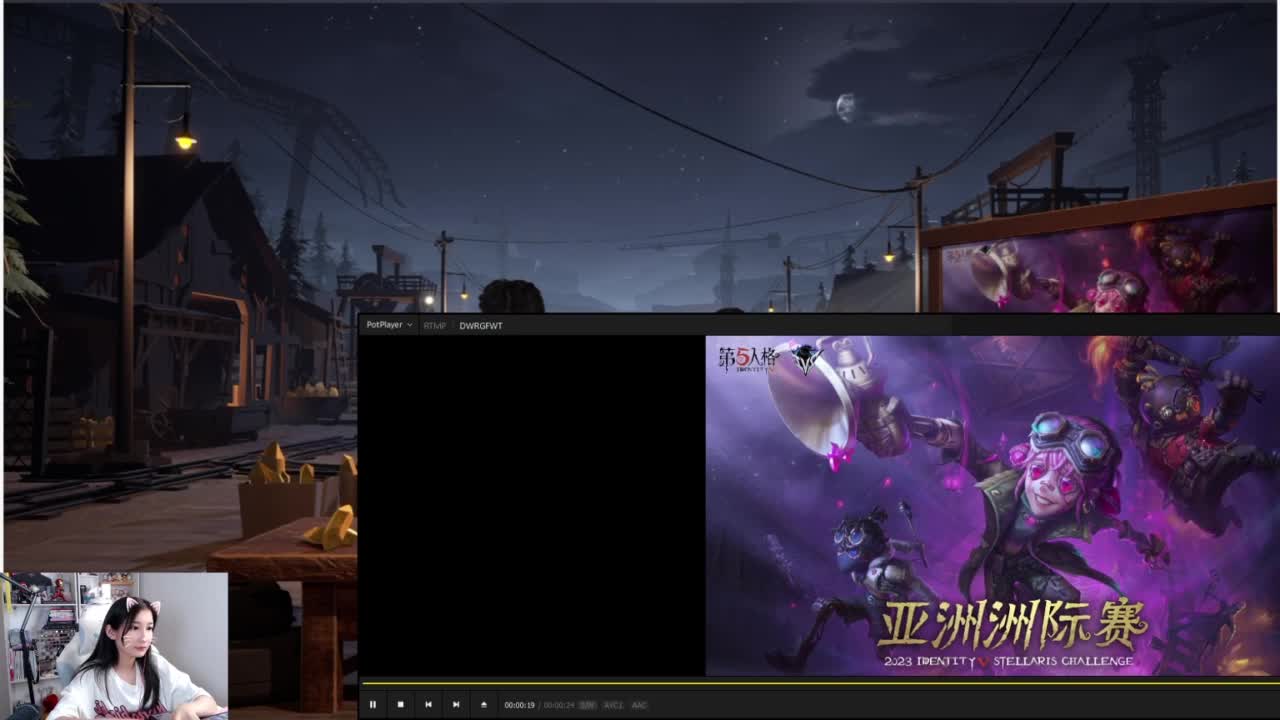The image size is (1280, 720).
Task: Seek along the yellow playback progress bar
Action: click(x=819, y=684)
